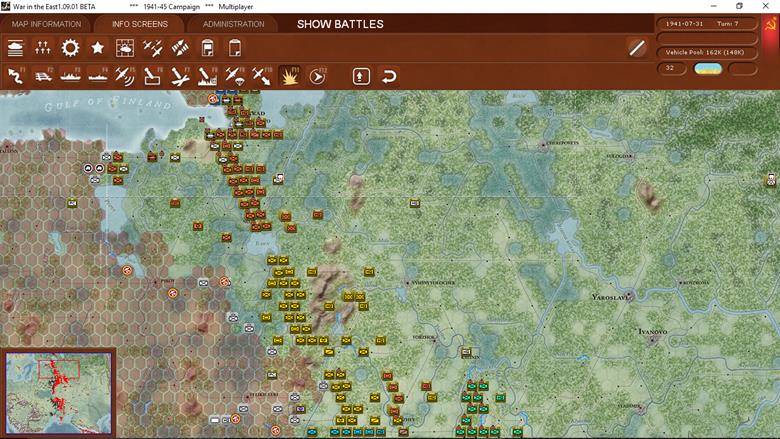Click the '32' value box
Image resolution: width=780 pixels, height=439 pixels.
pos(672,69)
